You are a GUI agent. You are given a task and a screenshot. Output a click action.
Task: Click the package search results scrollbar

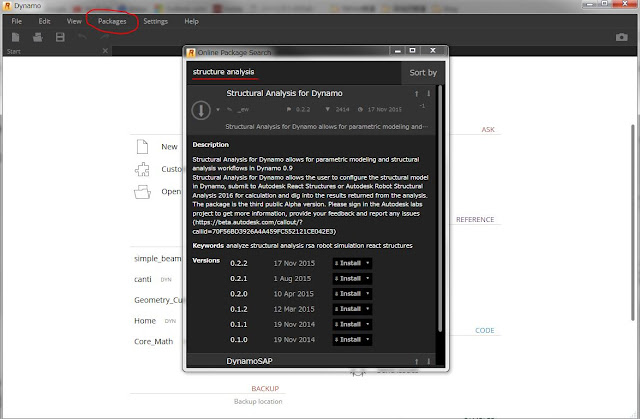pos(440,208)
